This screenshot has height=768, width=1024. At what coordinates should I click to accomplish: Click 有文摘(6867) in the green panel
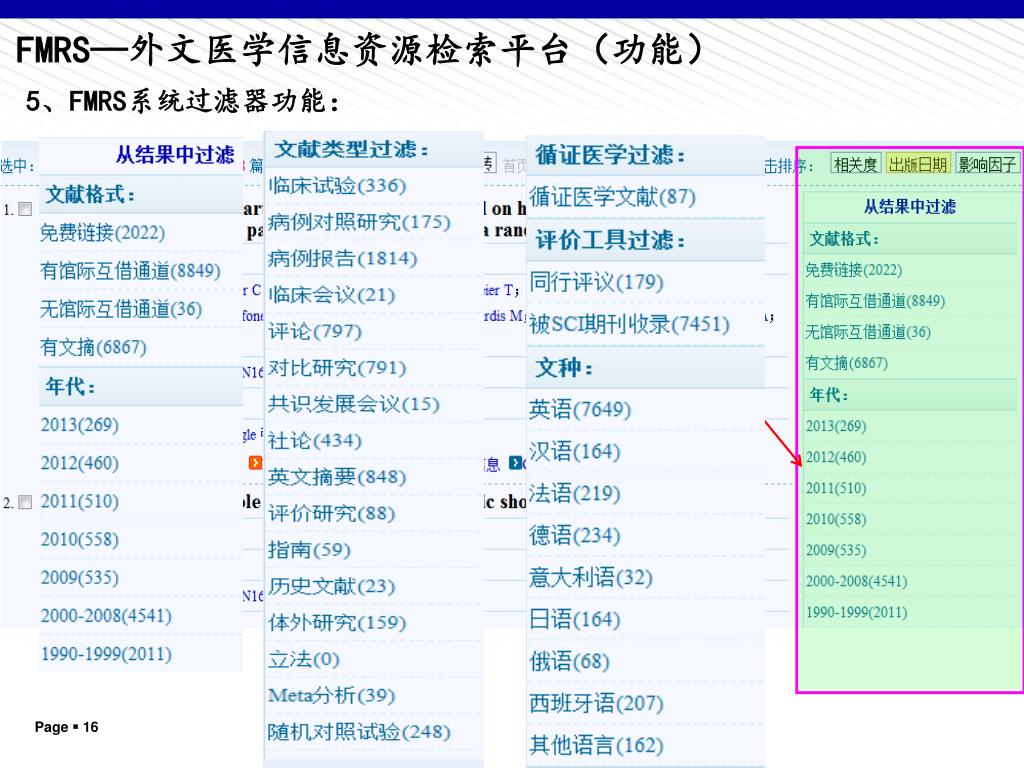tap(846, 363)
